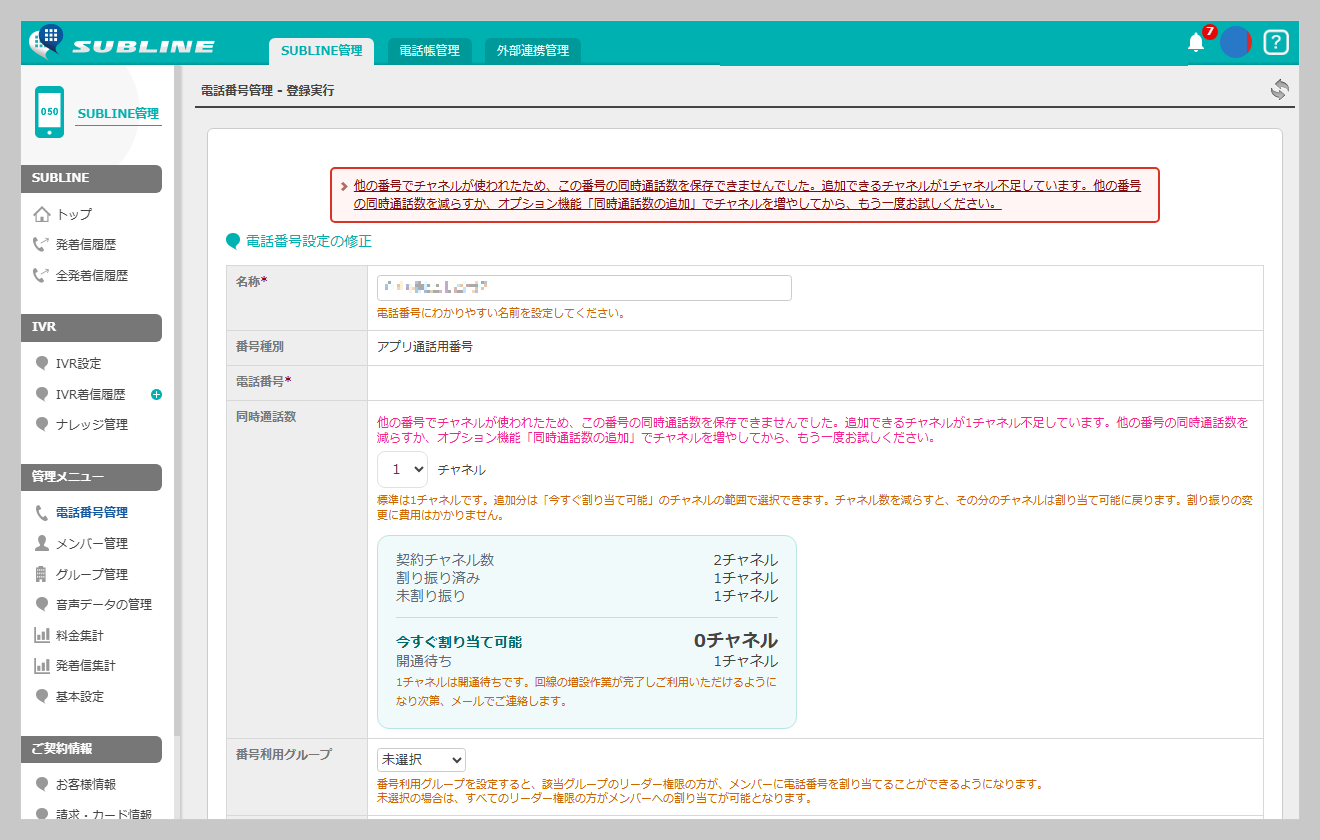Image resolution: width=1320 pixels, height=840 pixels.
Task: Open the 番号利用グループ dropdown
Action: coord(421,760)
